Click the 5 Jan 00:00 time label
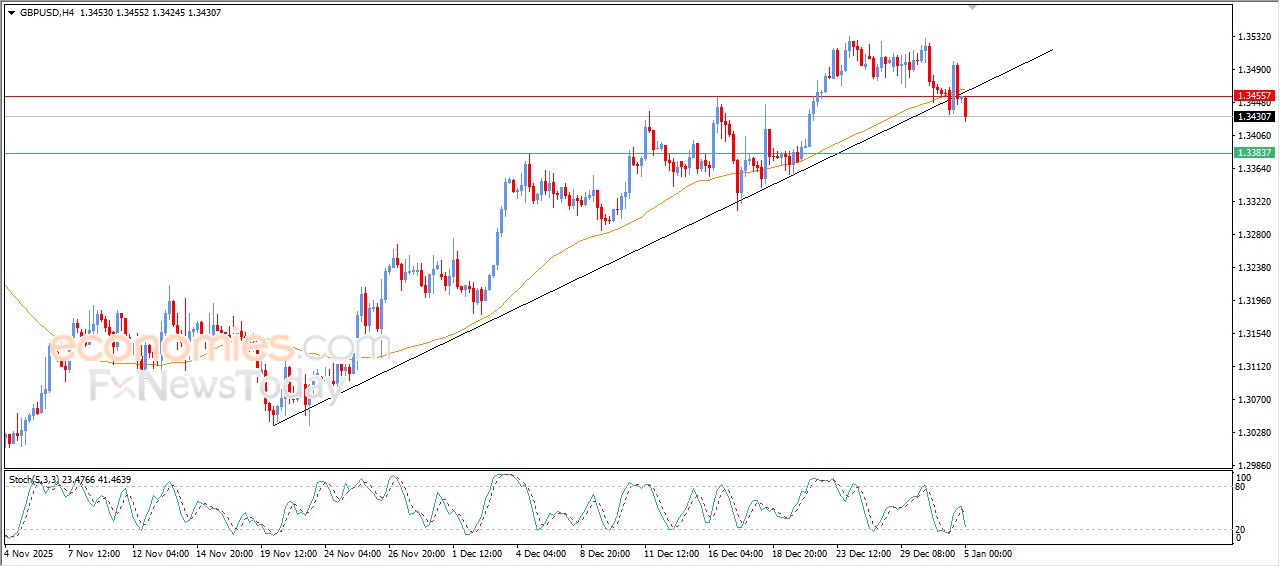1280x567 pixels. [989, 552]
